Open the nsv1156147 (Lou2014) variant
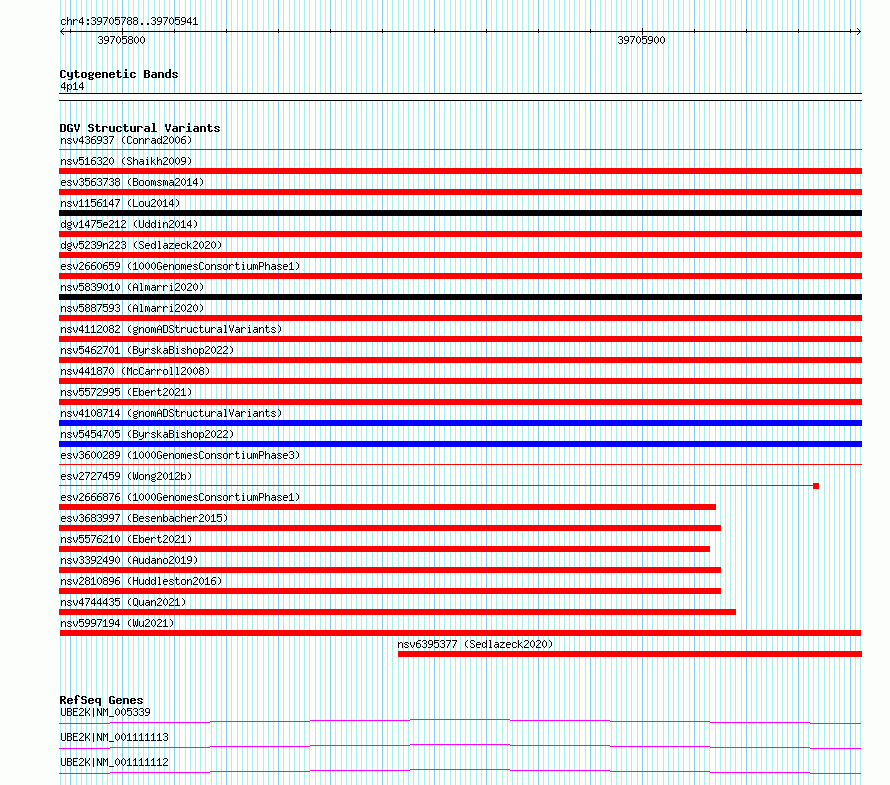Screen dimensions: 890x785 [x=120, y=203]
